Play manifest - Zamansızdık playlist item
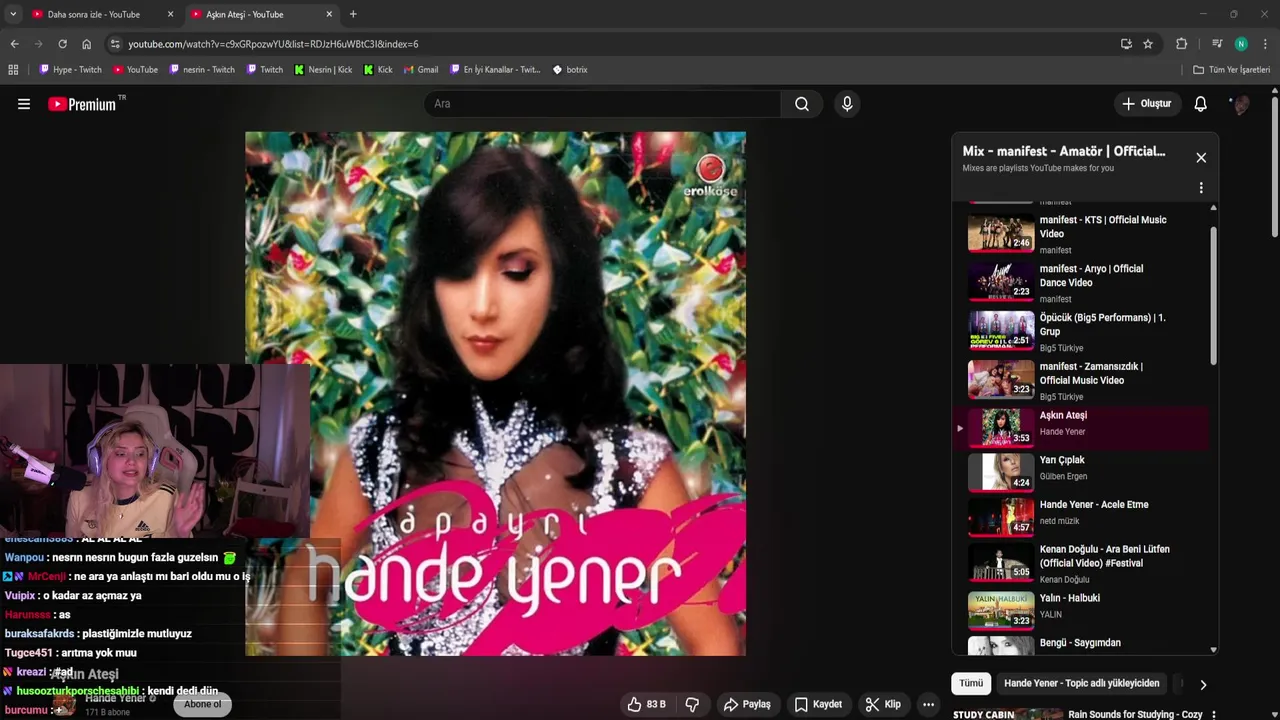1280x720 pixels. [1083, 381]
